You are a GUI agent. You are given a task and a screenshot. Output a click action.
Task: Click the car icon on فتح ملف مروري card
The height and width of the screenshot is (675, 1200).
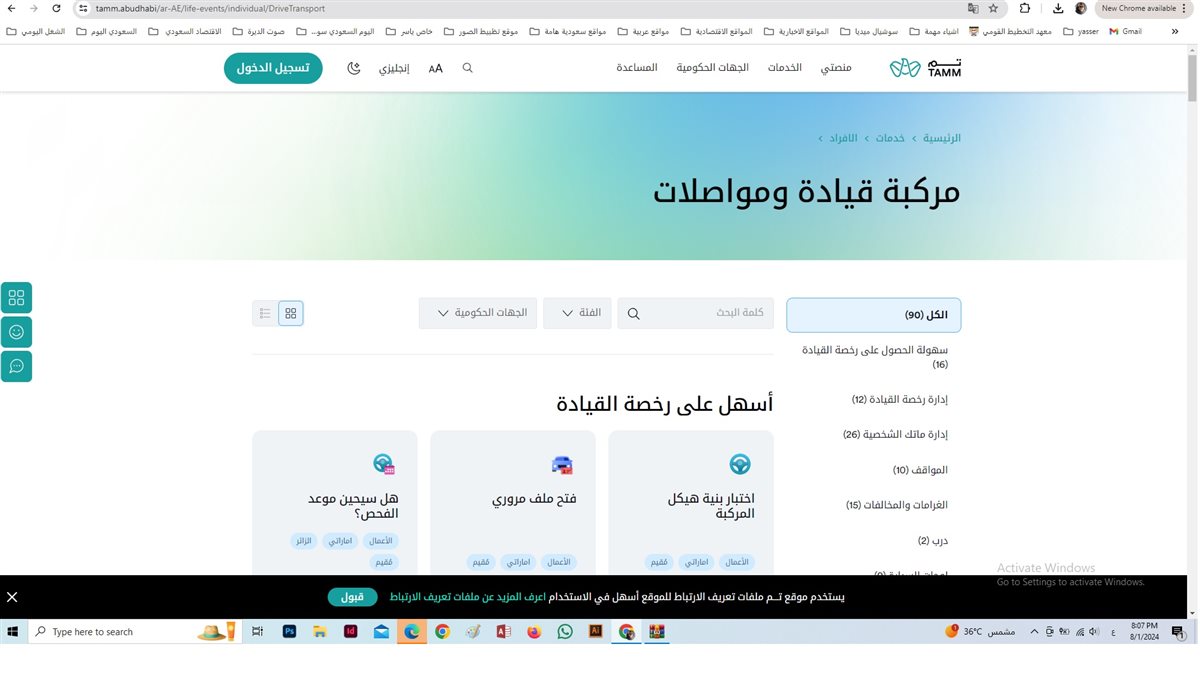point(562,464)
